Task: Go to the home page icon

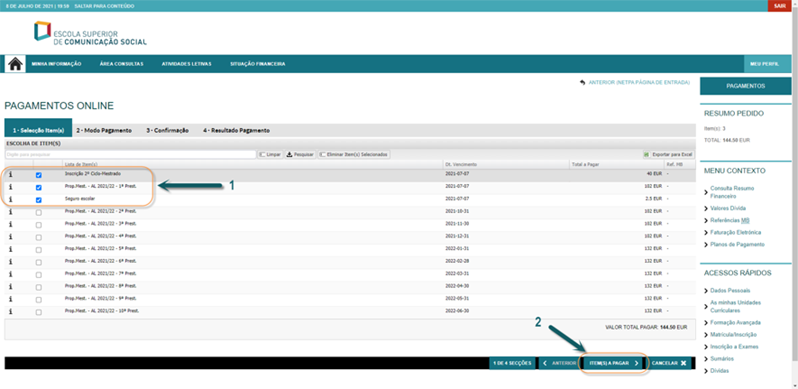Action: [x=15, y=64]
